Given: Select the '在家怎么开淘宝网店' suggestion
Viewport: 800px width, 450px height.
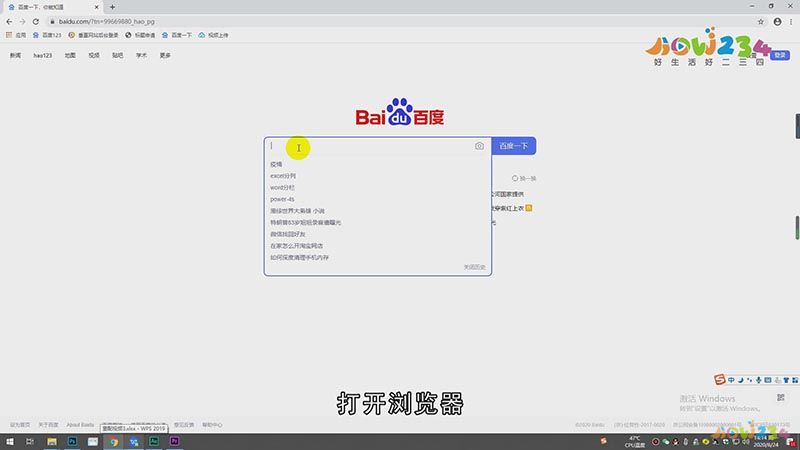Looking at the screenshot, I should point(296,246).
